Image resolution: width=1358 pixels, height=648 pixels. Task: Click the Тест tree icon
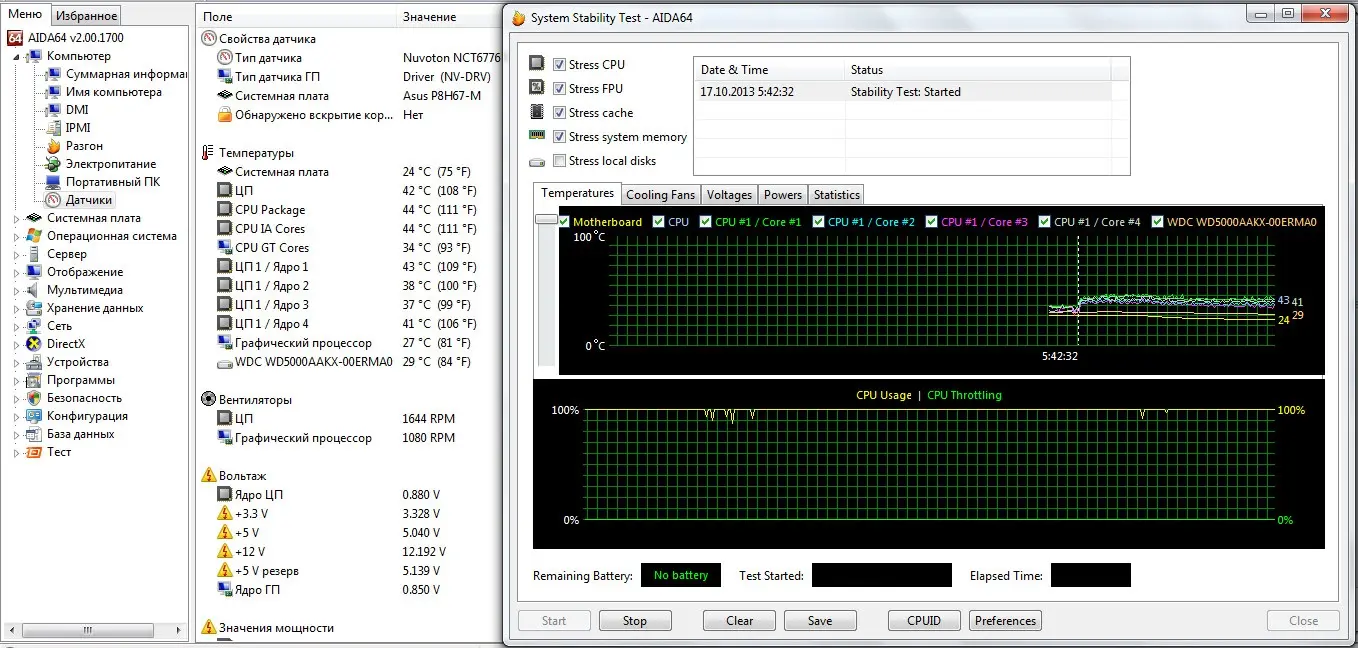coord(34,452)
